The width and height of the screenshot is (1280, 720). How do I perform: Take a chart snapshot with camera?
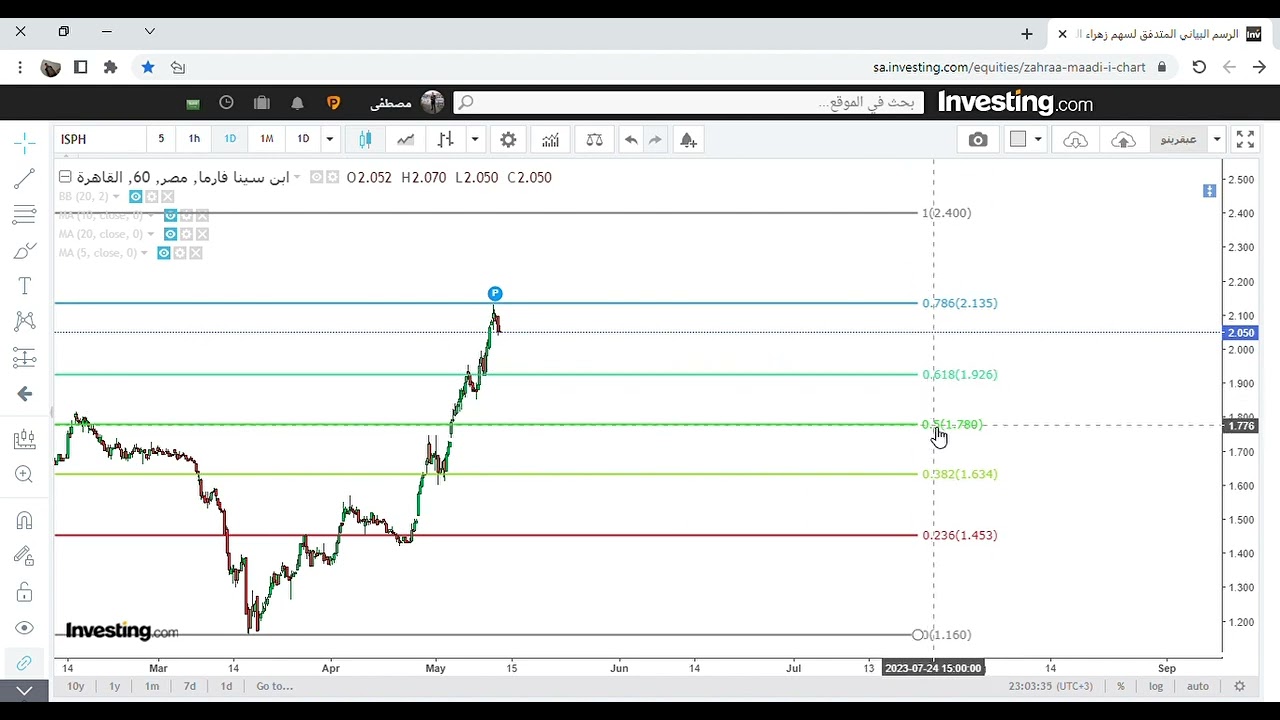tap(978, 140)
